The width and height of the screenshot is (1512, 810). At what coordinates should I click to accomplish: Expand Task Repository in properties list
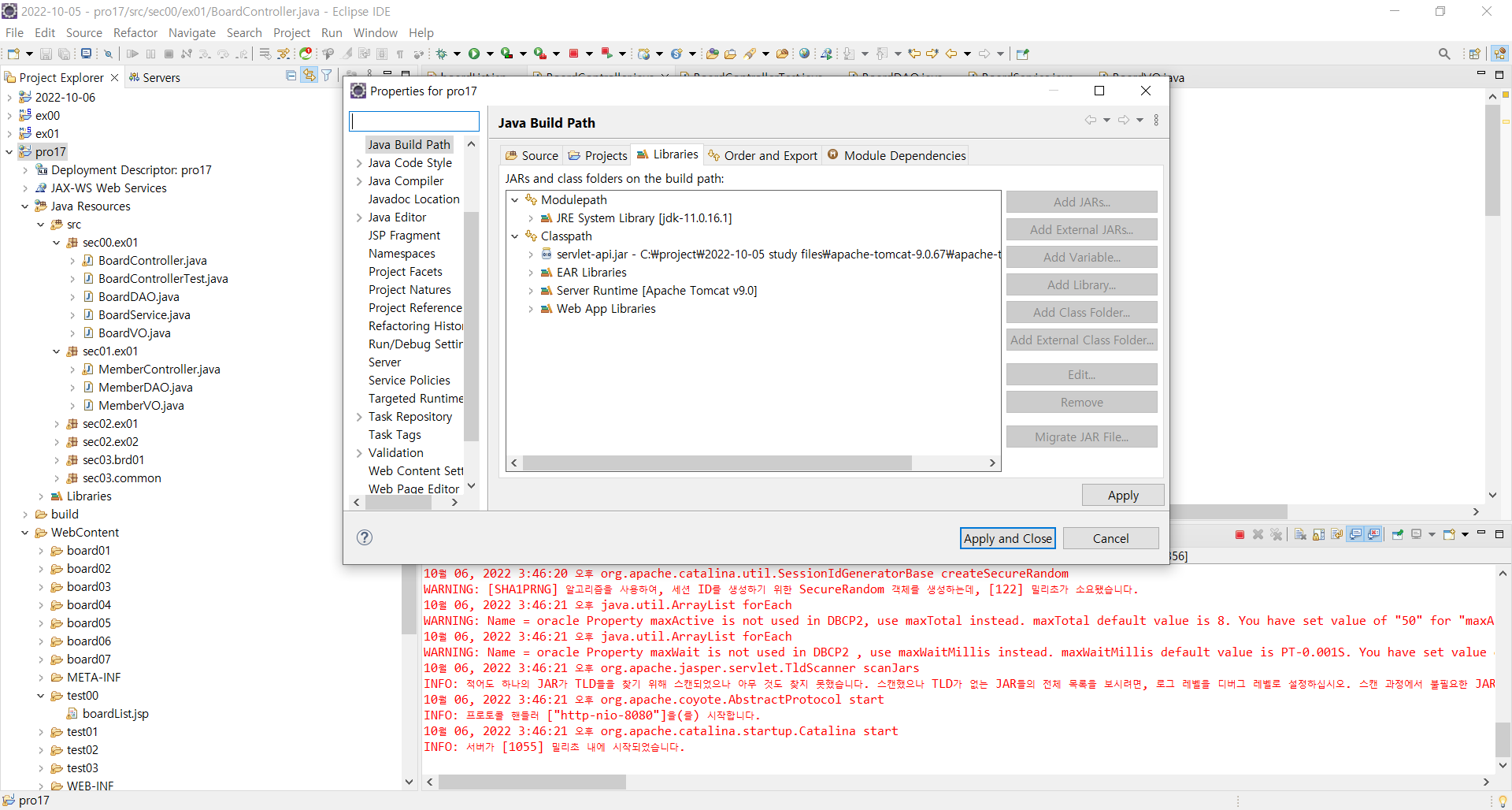pyautogui.click(x=359, y=417)
